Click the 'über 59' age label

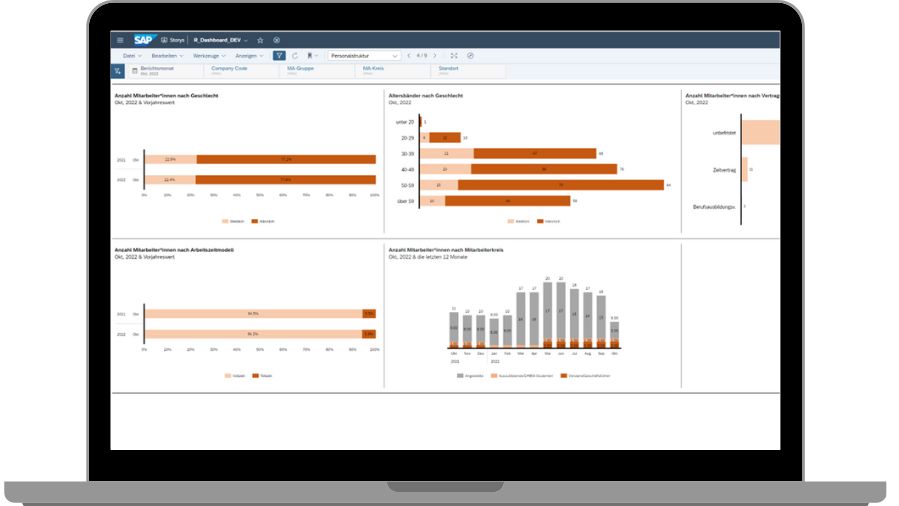tap(405, 201)
